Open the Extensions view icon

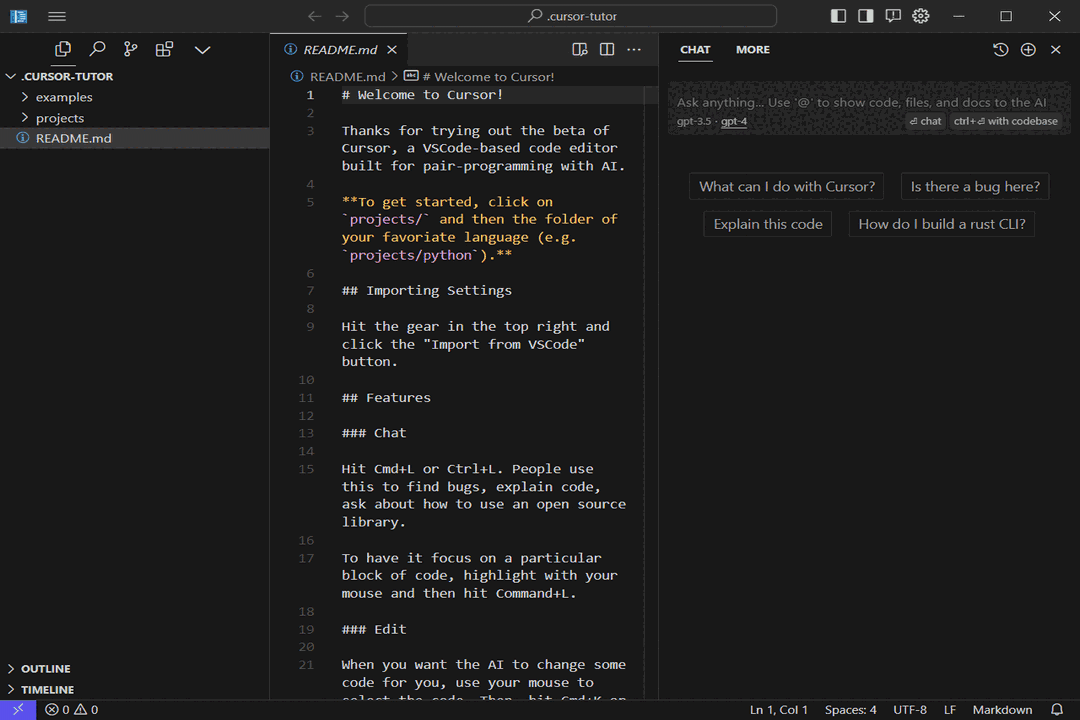tap(164, 49)
